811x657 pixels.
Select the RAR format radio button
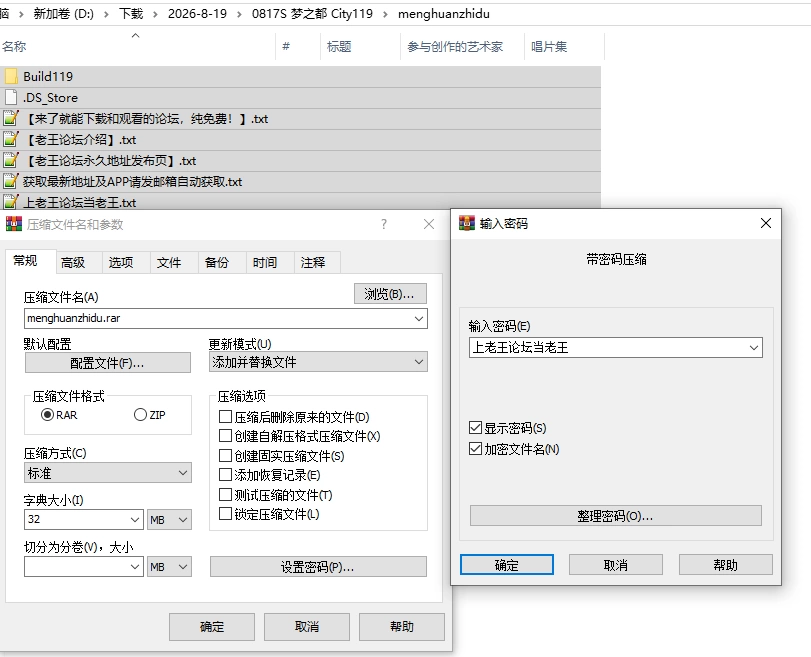point(48,415)
